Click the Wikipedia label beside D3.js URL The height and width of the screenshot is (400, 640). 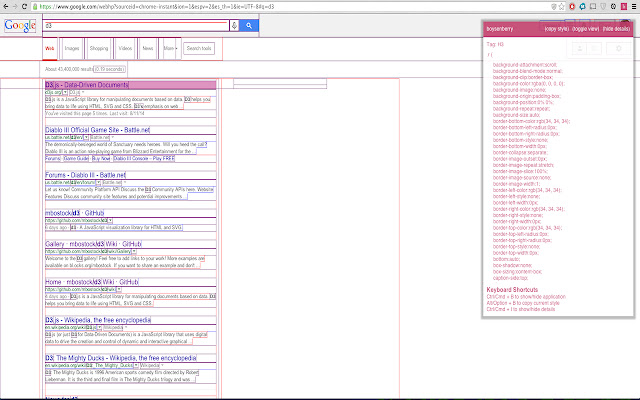tap(113, 328)
